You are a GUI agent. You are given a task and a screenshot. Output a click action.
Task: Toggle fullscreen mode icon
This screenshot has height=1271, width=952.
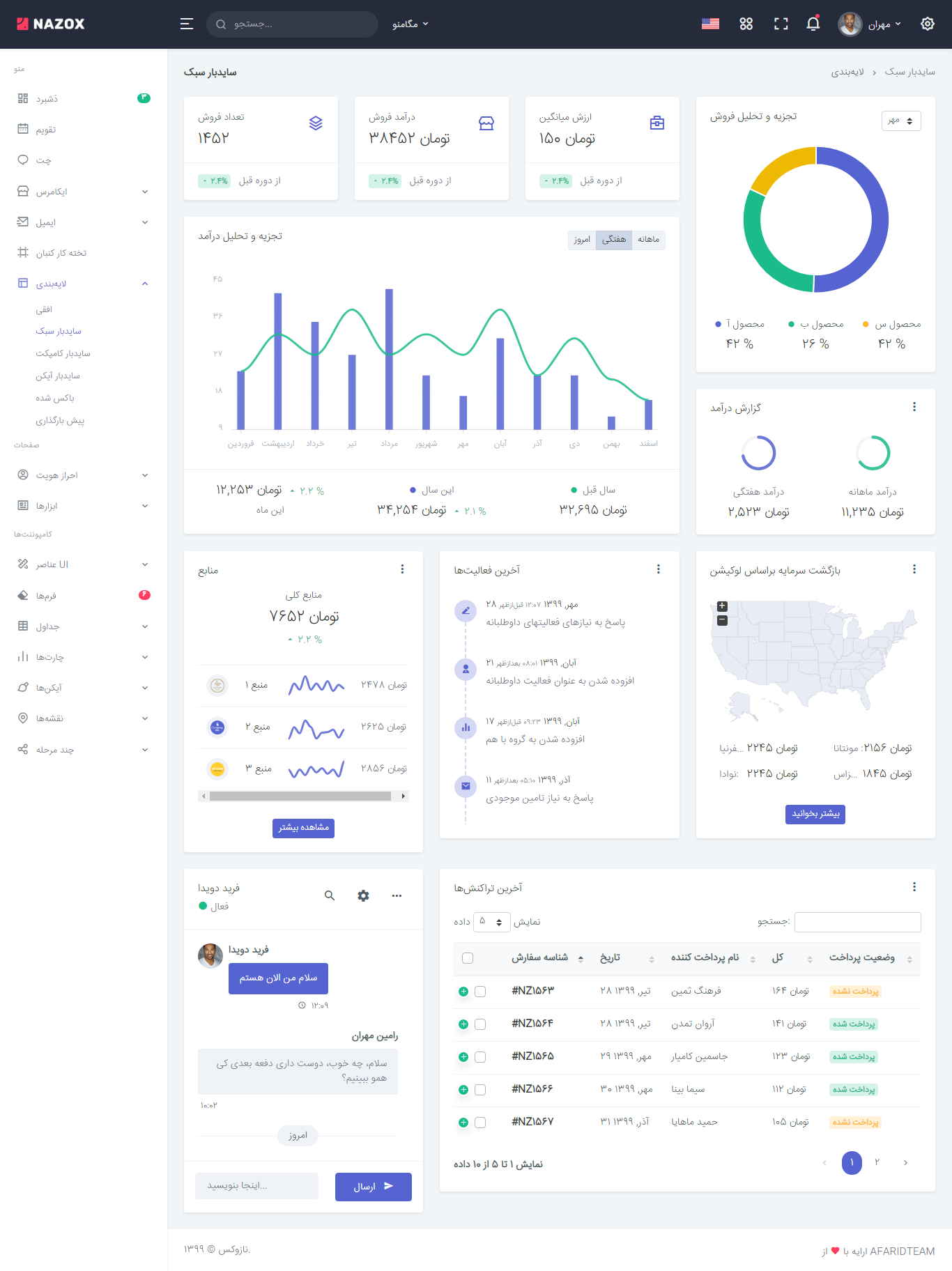pos(781,24)
